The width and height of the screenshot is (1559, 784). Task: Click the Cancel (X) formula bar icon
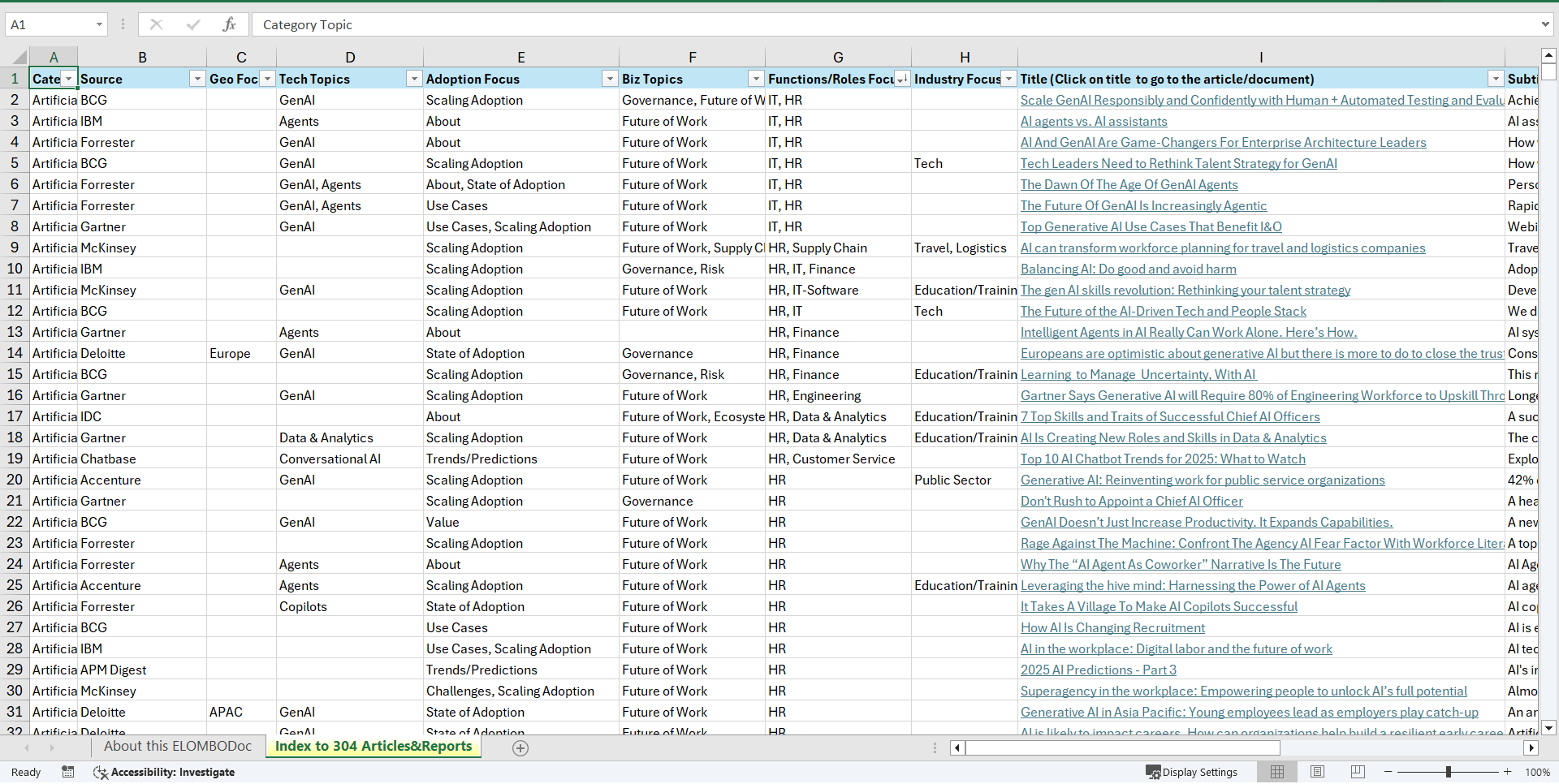156,24
